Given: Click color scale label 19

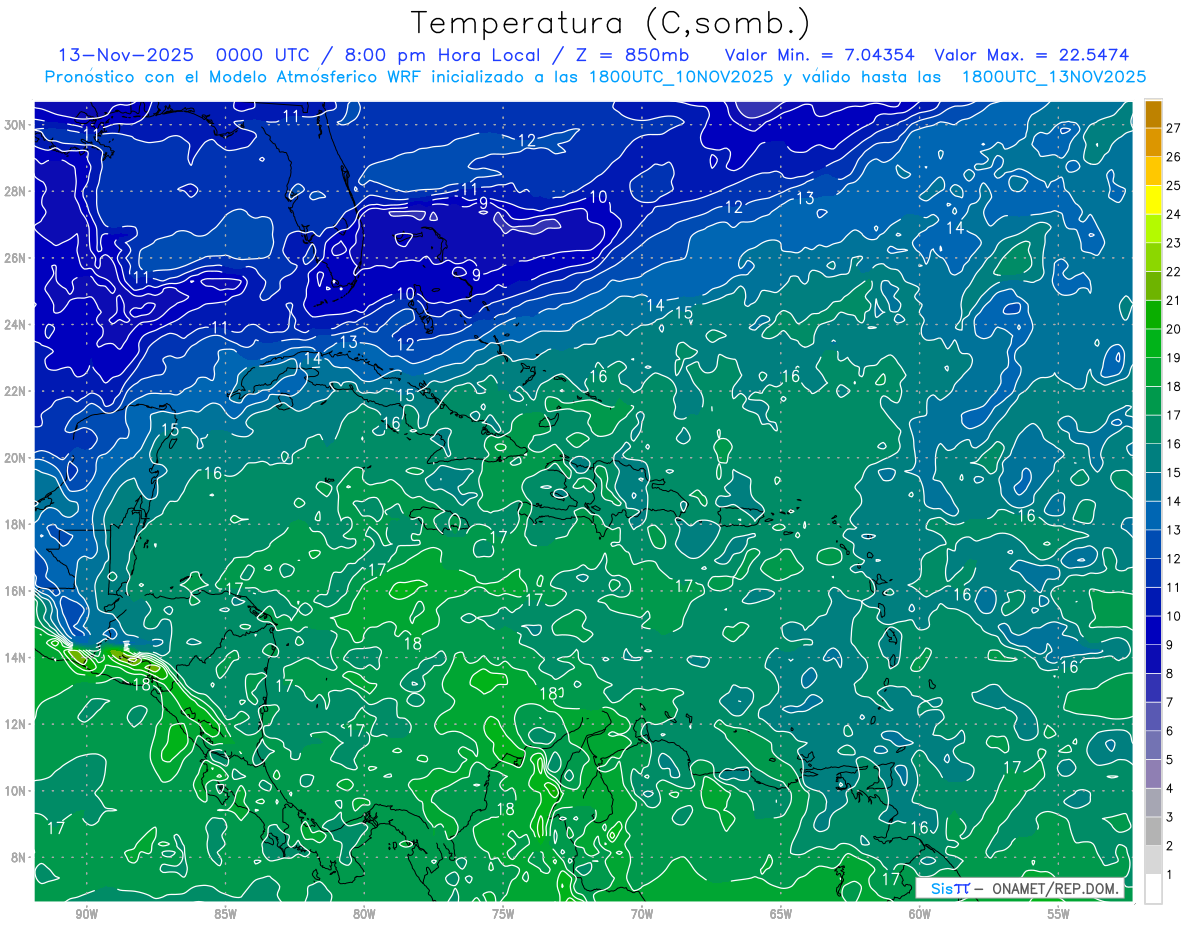Looking at the screenshot, I should coord(1174,358).
